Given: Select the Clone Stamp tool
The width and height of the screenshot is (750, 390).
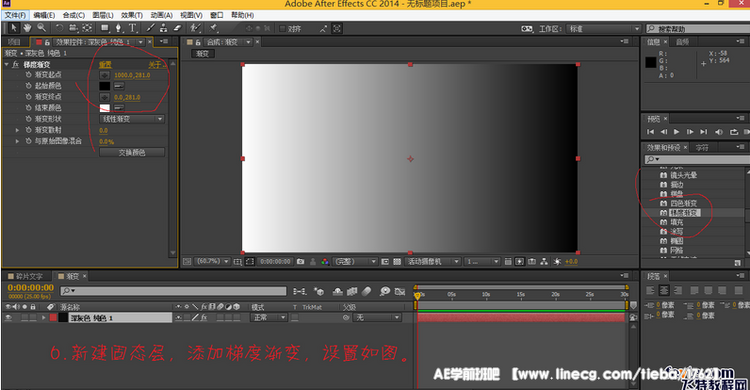Looking at the screenshot, I should pos(164,28).
